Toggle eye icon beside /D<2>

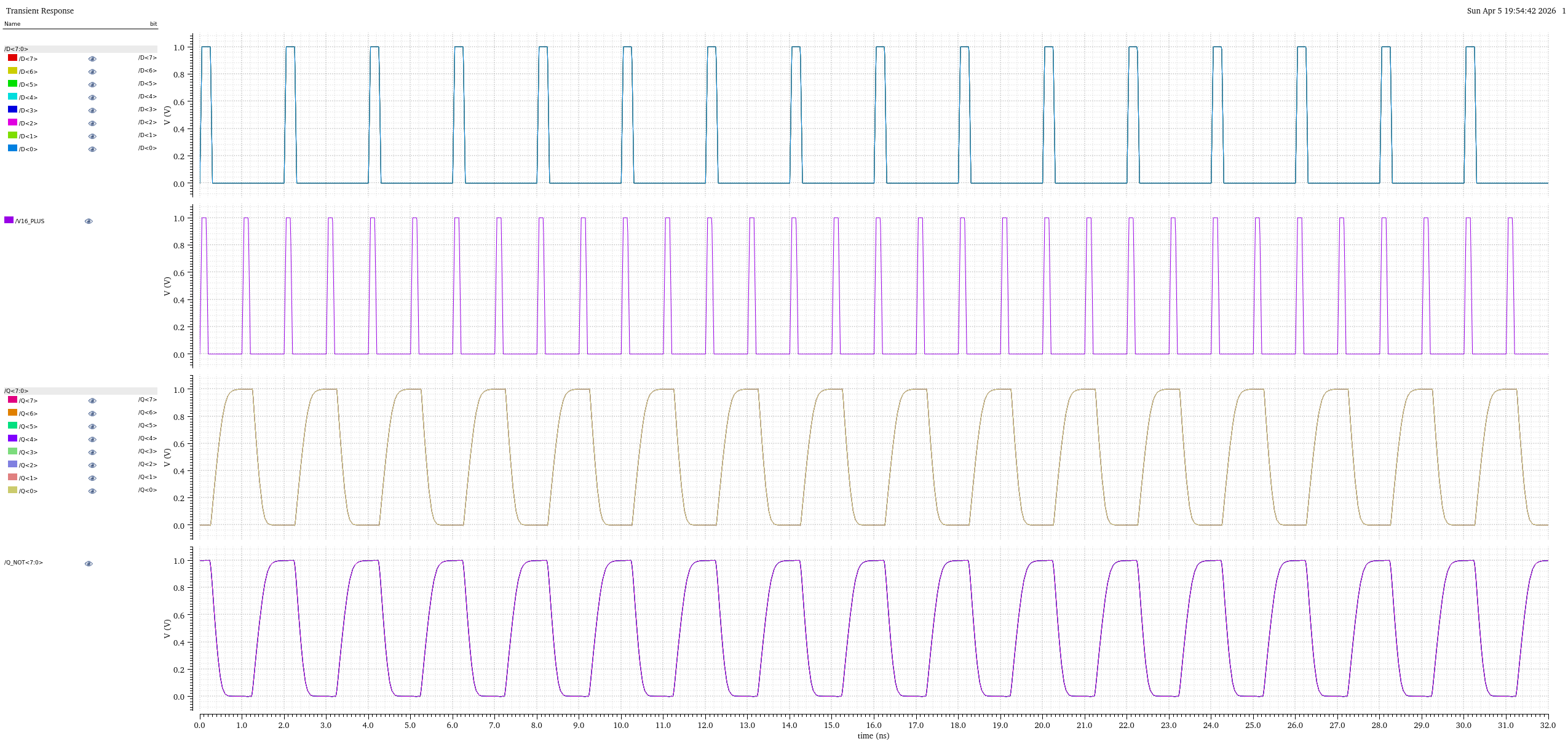tap(92, 124)
